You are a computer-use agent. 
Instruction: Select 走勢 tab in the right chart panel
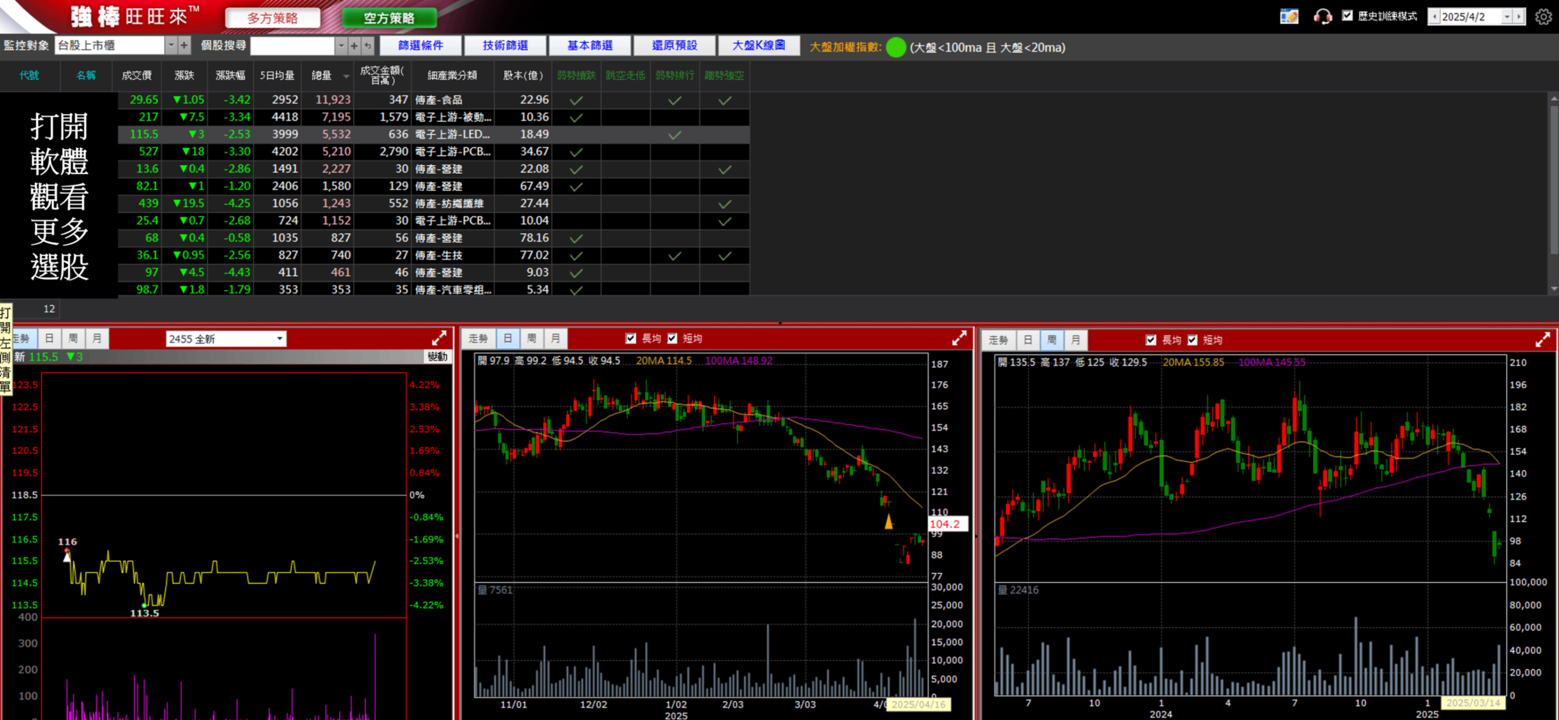[x=999, y=340]
